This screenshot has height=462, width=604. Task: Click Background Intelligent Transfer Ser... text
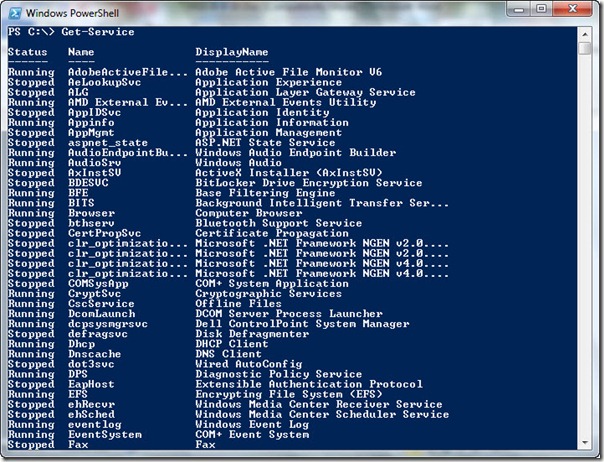[x=322, y=203]
